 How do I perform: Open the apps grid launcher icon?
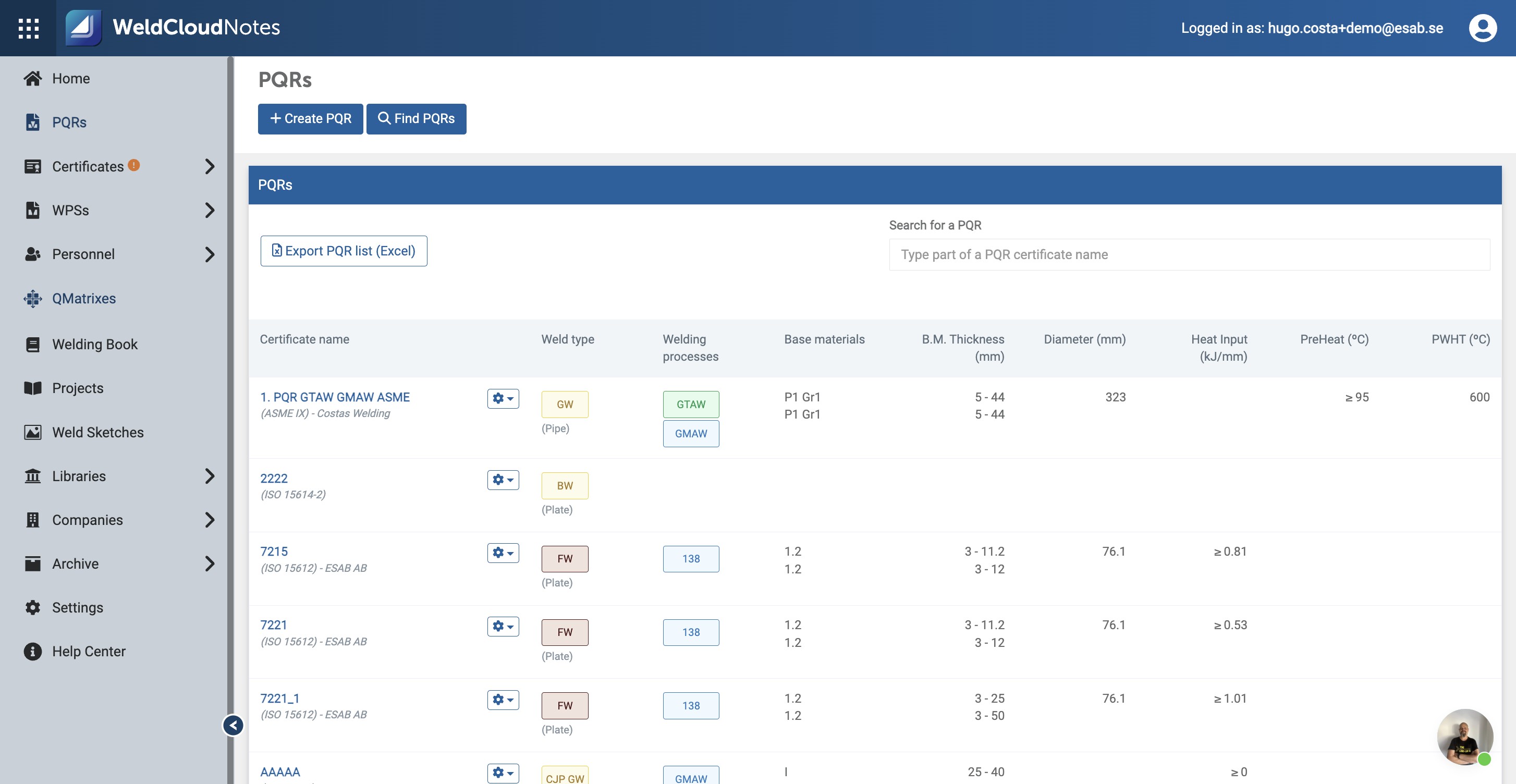pyautogui.click(x=28, y=28)
